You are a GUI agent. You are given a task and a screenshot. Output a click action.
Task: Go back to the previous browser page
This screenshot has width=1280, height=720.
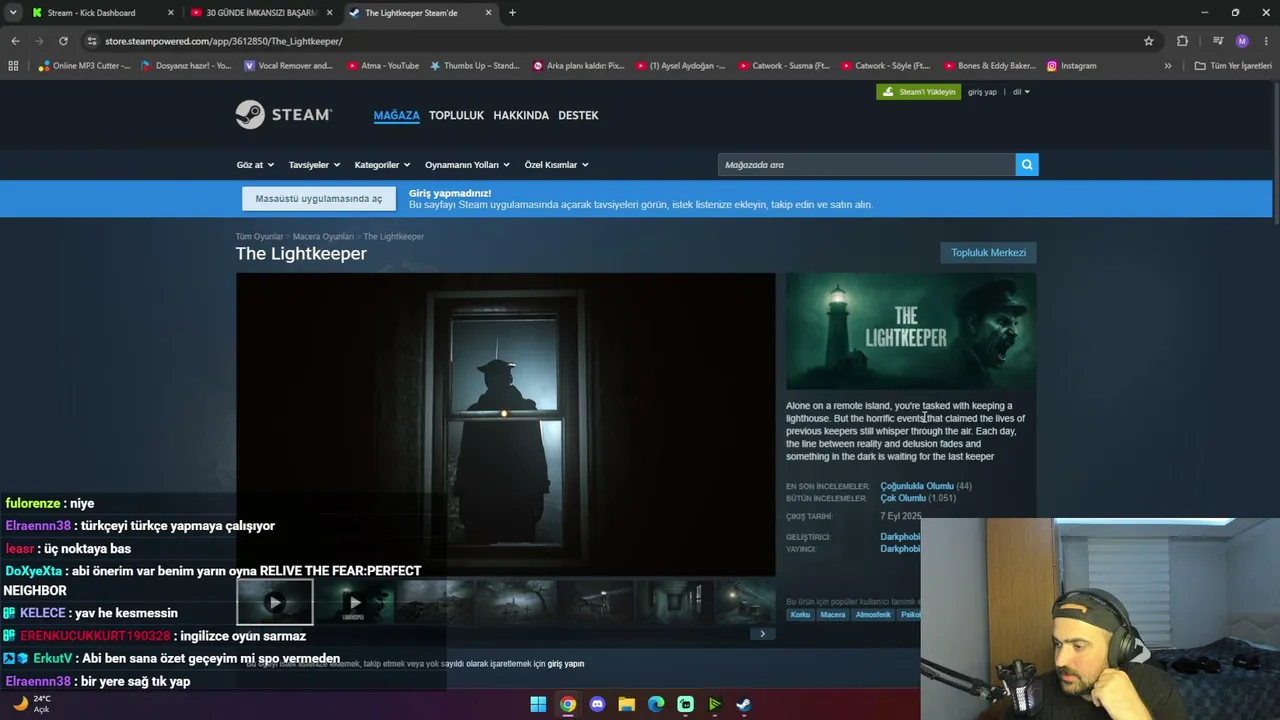click(x=15, y=41)
